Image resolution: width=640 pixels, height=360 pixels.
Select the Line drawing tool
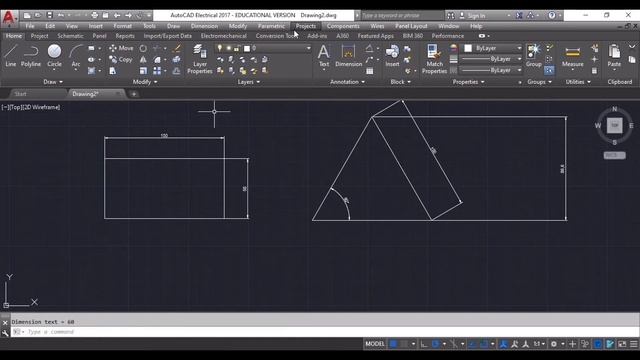pyautogui.click(x=11, y=56)
